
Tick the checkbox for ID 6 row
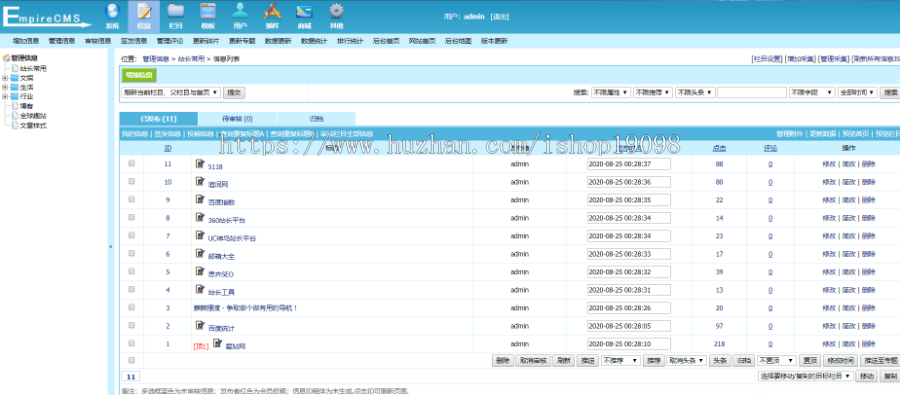pyautogui.click(x=131, y=253)
